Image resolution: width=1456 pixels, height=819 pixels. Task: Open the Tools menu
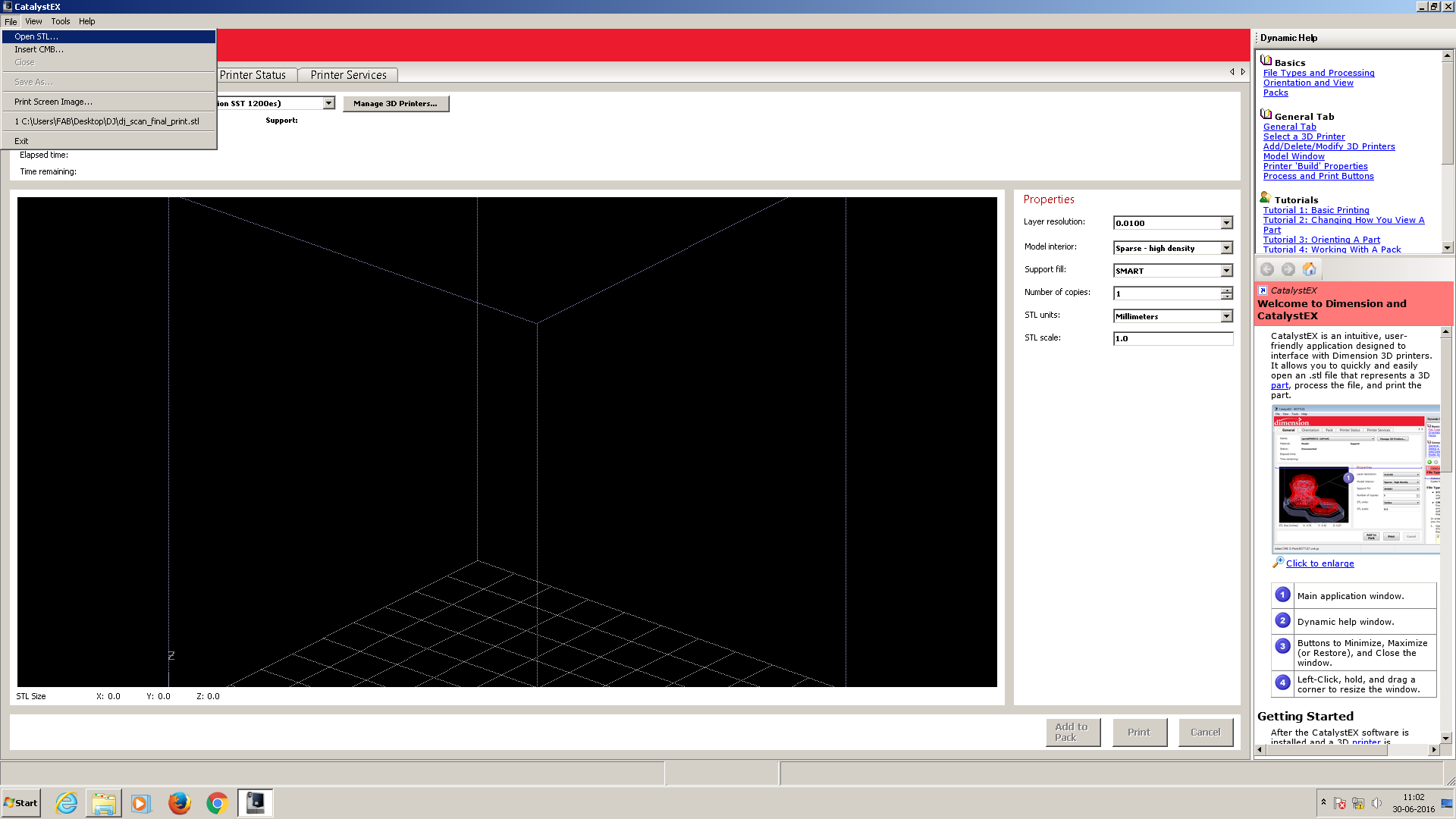(x=61, y=21)
